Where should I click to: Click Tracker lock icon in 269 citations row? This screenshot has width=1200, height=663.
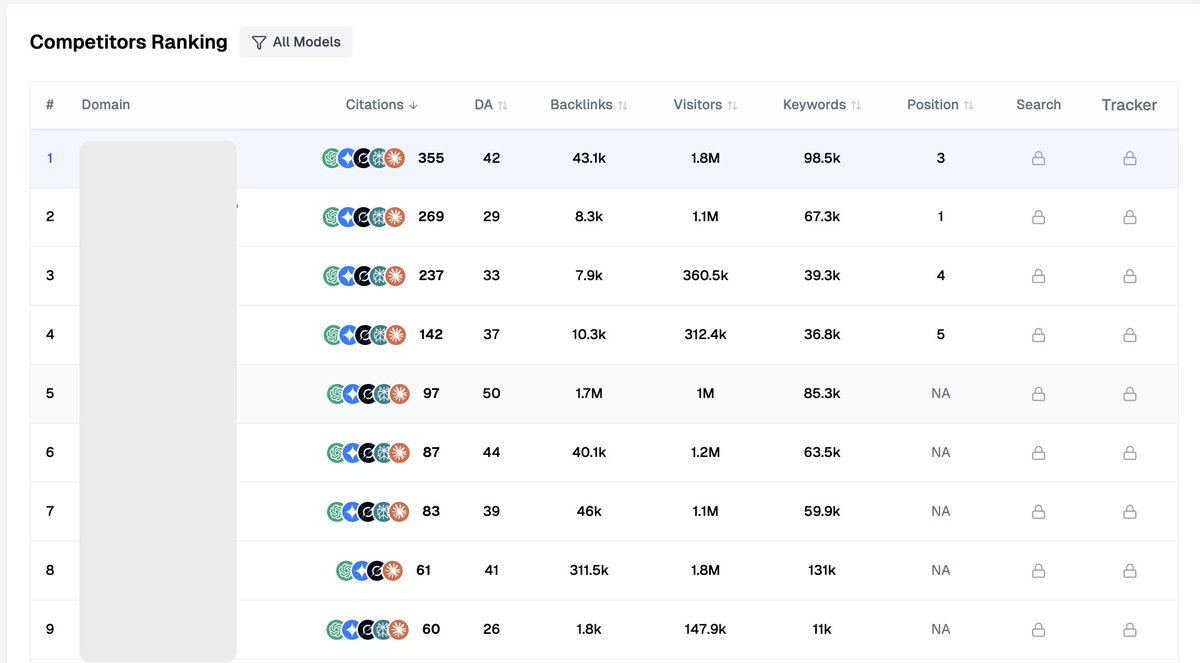click(1129, 217)
